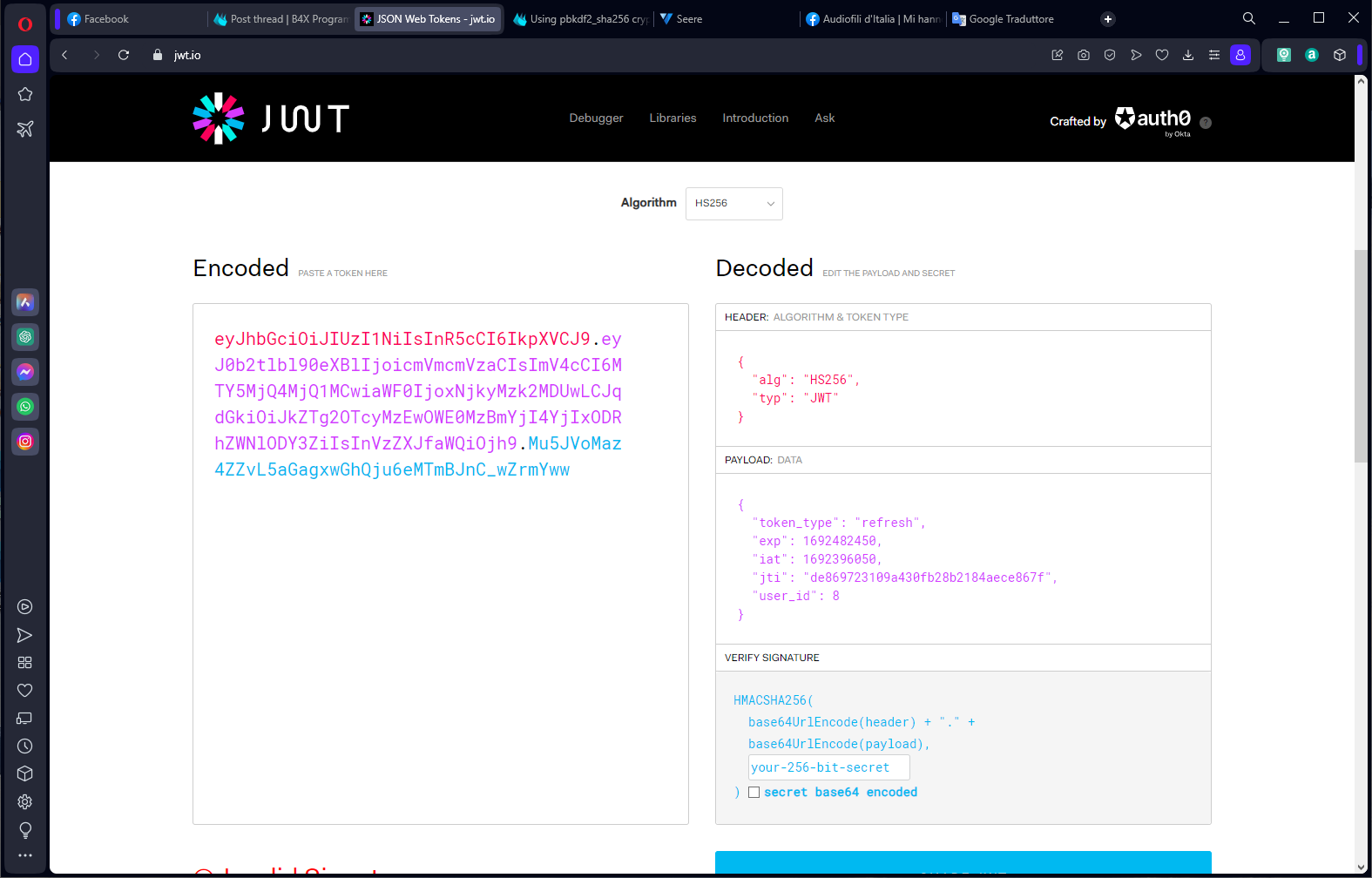Go back to previous page
The image size is (1372, 878).
coord(64,55)
